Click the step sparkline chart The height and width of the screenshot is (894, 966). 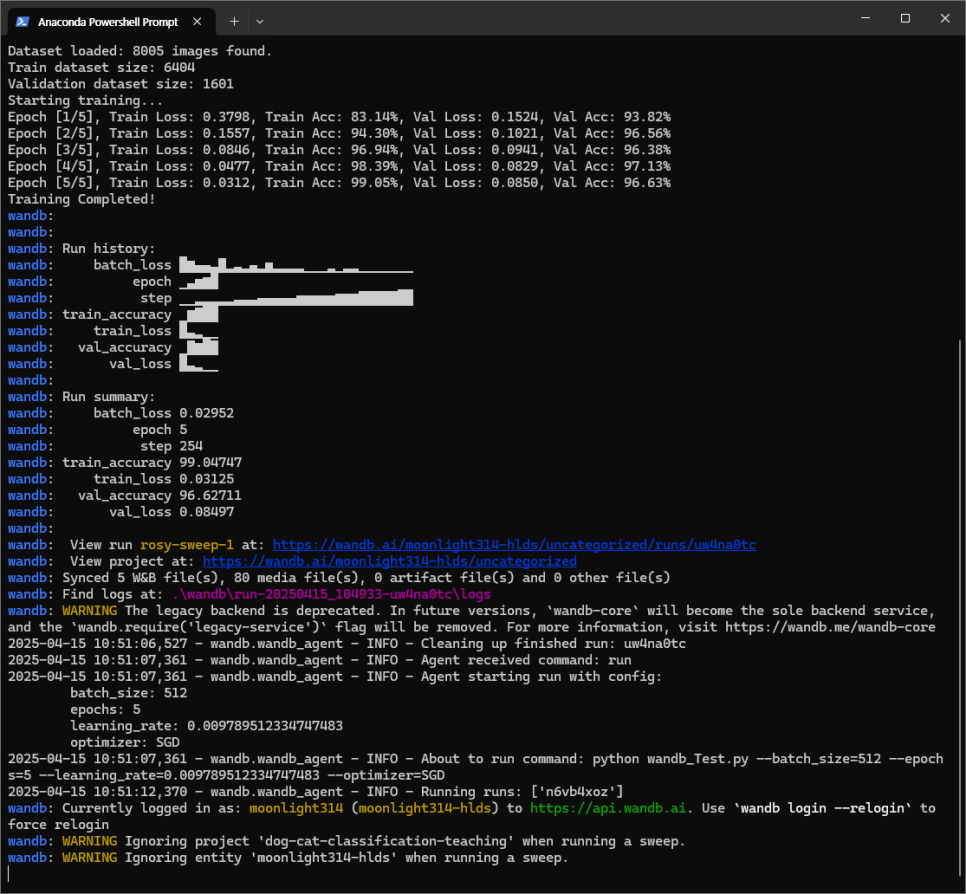(296, 298)
